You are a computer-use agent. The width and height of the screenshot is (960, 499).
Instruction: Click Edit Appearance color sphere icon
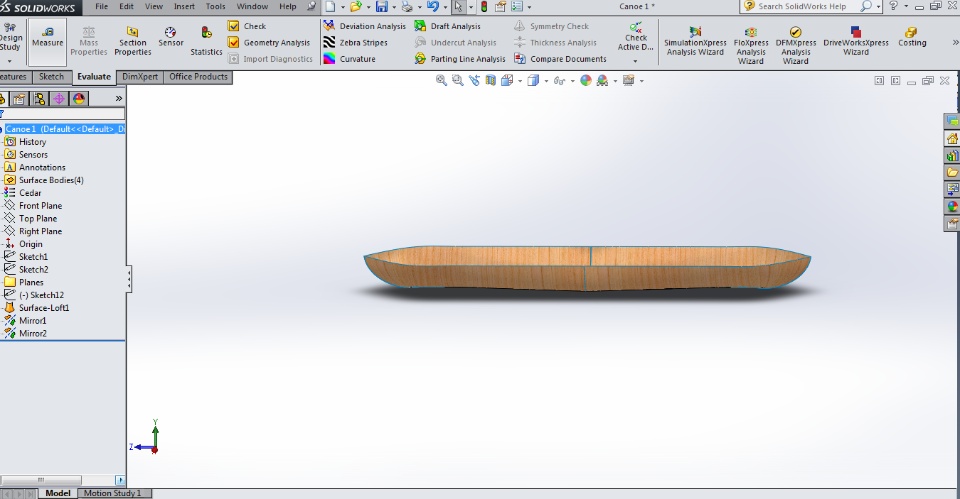pyautogui.click(x=586, y=80)
